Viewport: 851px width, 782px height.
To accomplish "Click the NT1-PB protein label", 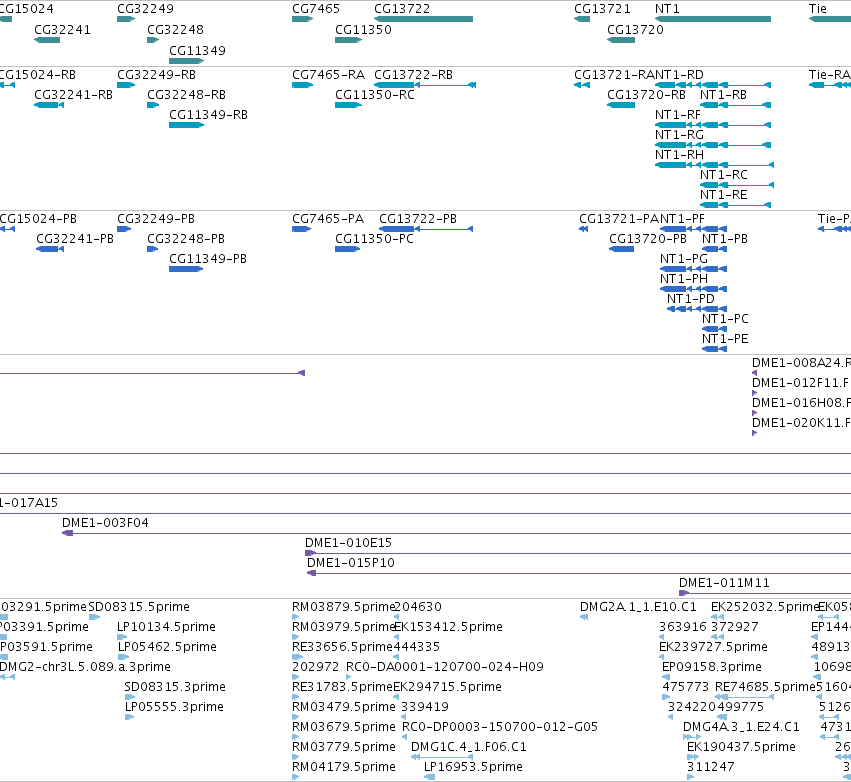I will [725, 239].
